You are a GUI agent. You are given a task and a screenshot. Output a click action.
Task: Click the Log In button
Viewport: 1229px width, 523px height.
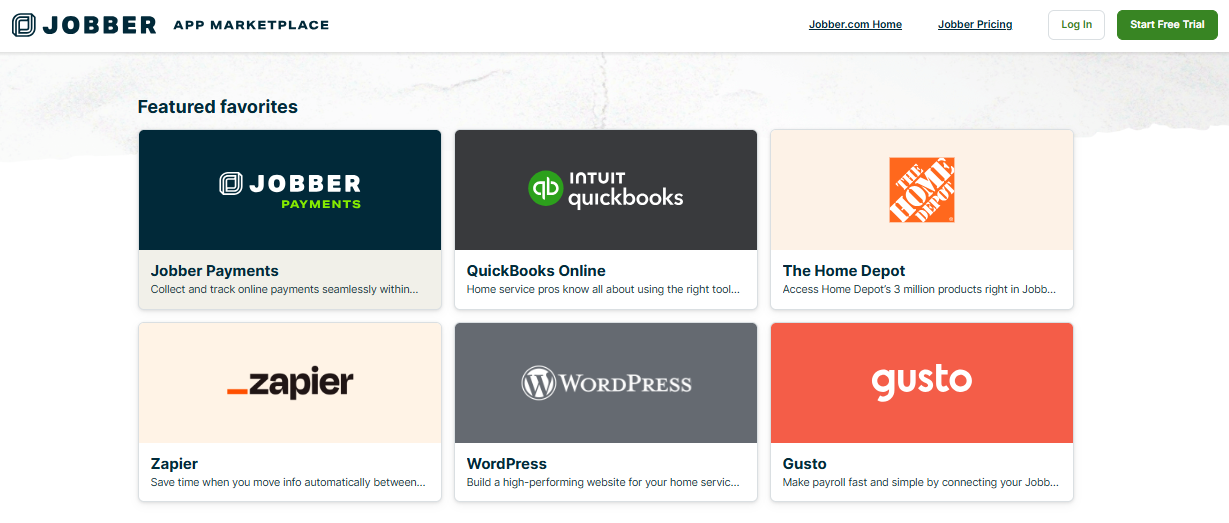tap(1076, 25)
